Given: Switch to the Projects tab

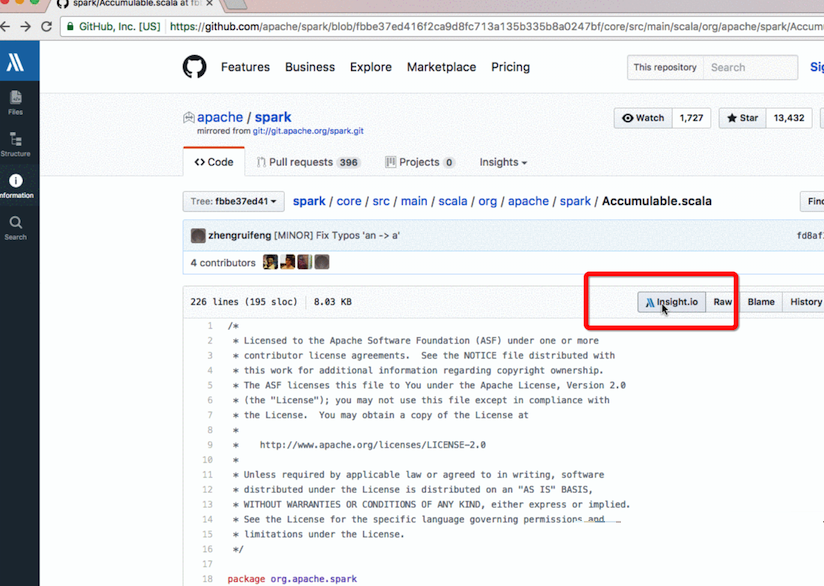Looking at the screenshot, I should 420,162.
